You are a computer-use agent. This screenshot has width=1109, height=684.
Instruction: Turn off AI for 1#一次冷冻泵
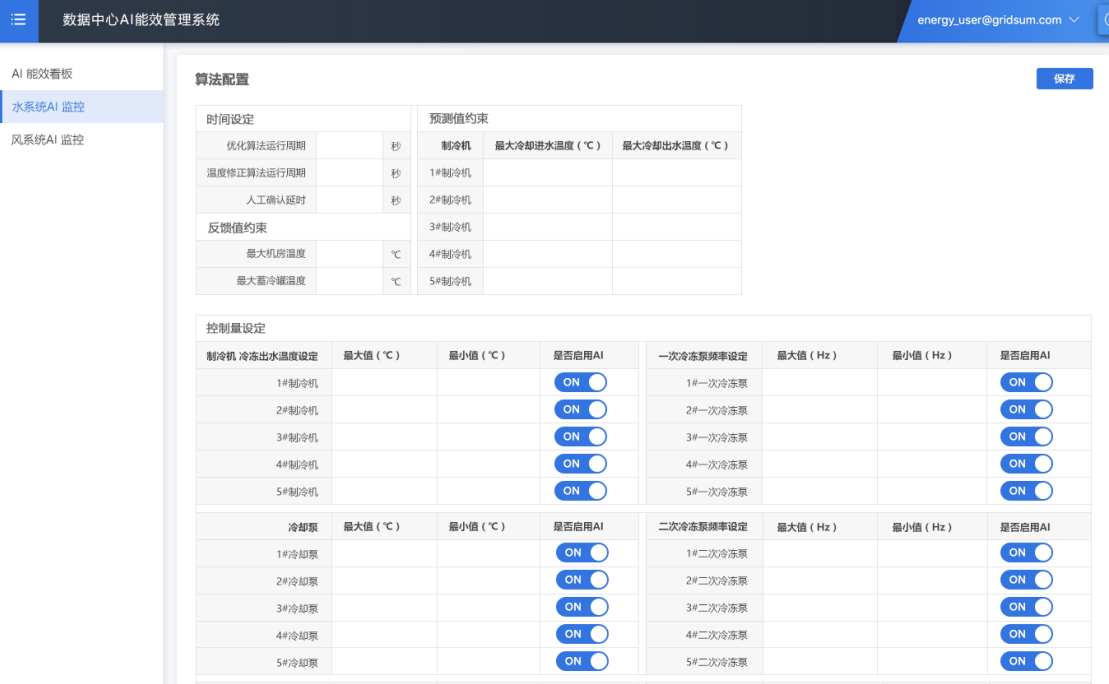[1026, 382]
